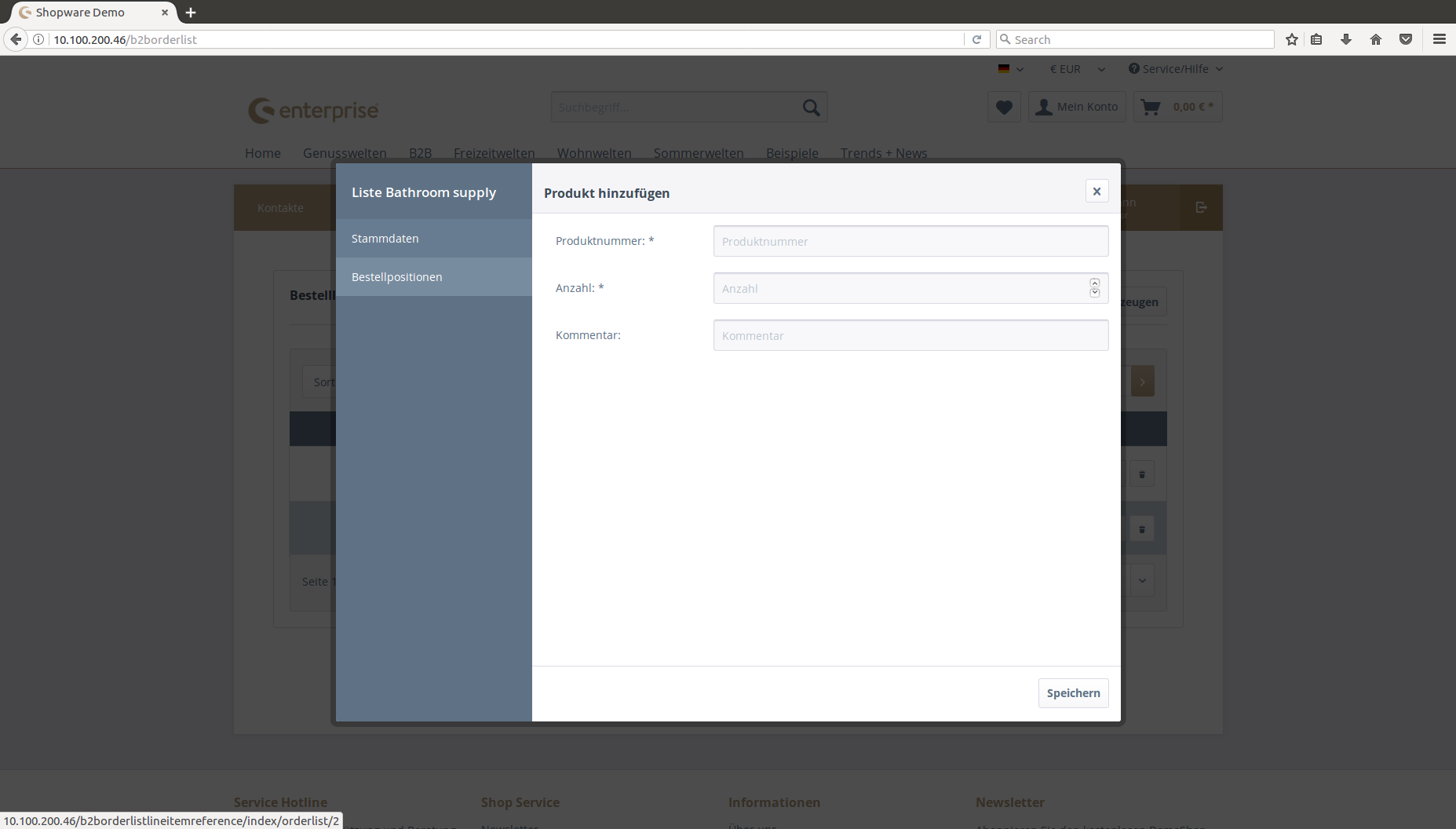Open the browser downloads arrow icon
Image resolution: width=1456 pixels, height=829 pixels.
[1345, 39]
